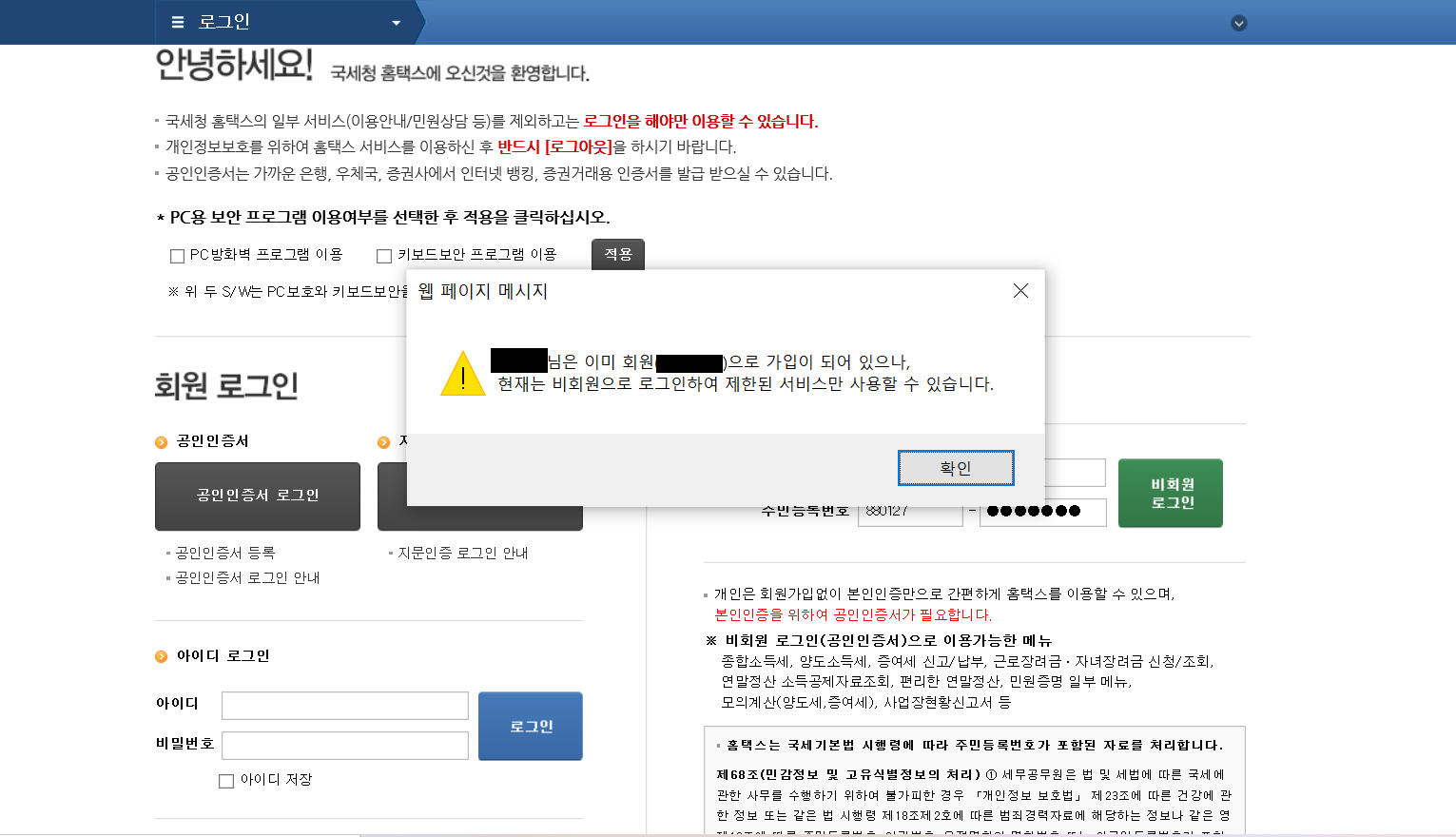Click the yellow warning icon in dialog
The height and width of the screenshot is (837, 1456).
[x=463, y=373]
